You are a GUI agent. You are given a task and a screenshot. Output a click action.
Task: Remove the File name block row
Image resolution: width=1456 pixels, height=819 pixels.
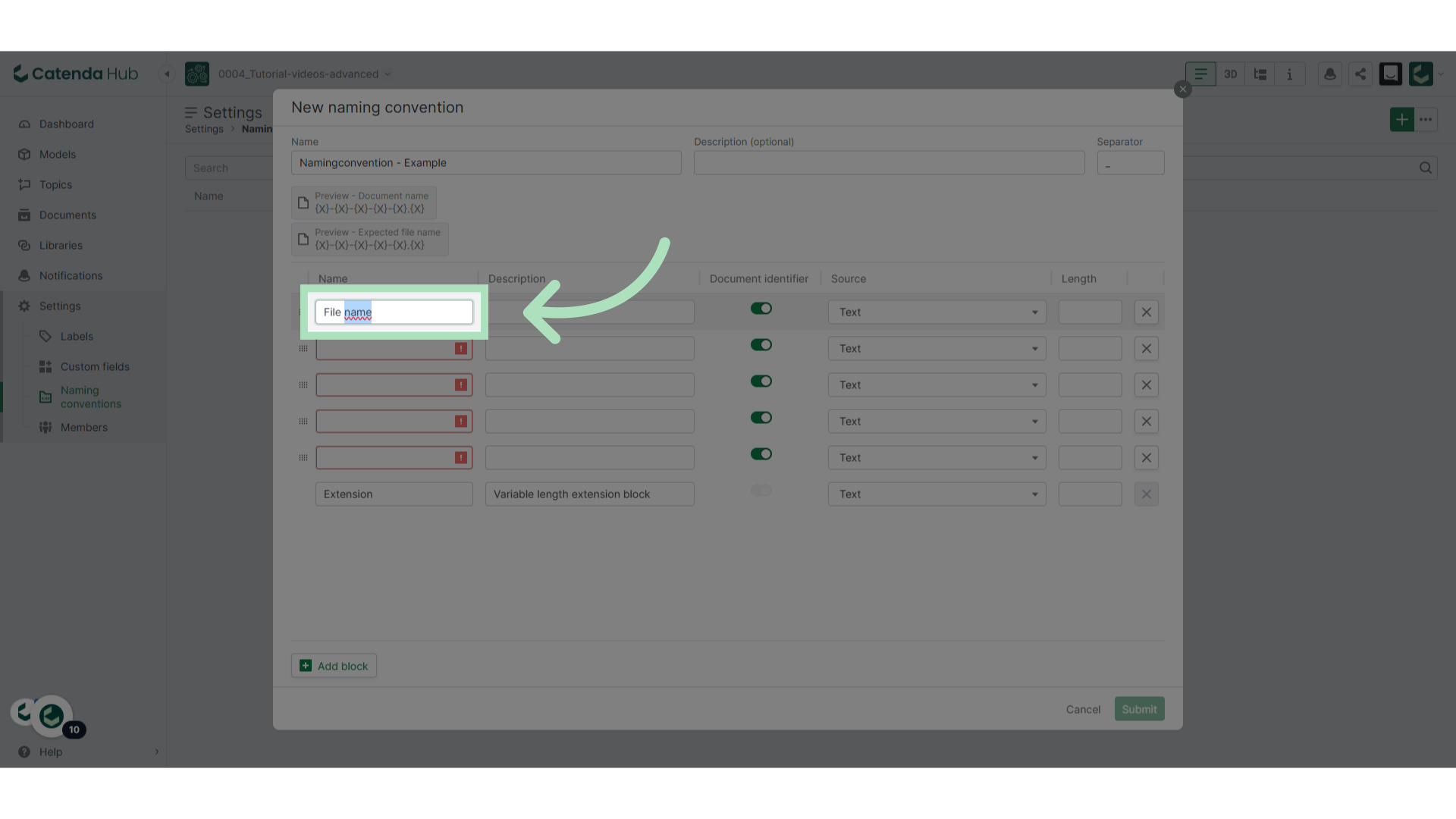1147,312
